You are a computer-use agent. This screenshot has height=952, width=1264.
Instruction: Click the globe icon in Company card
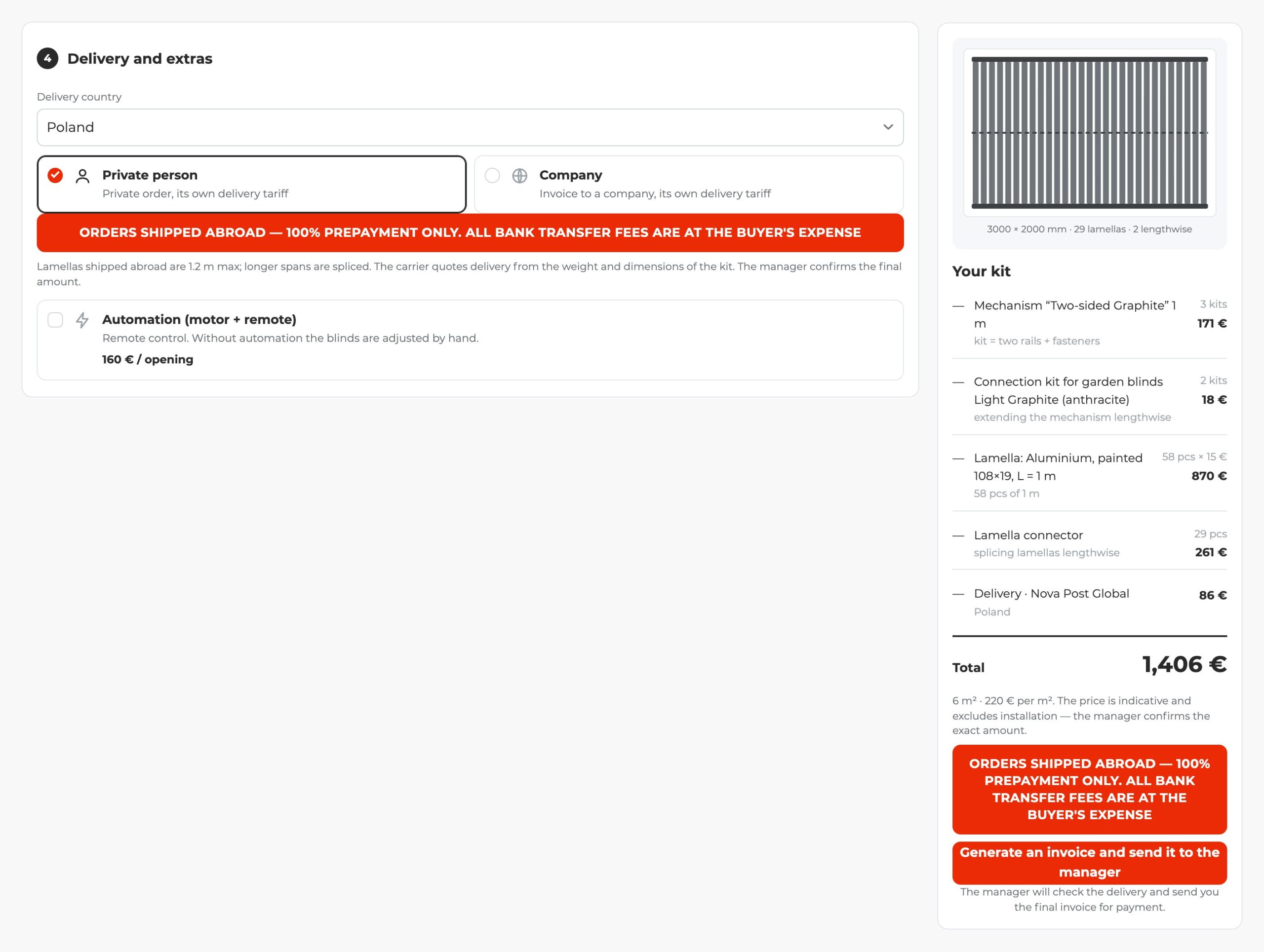519,176
